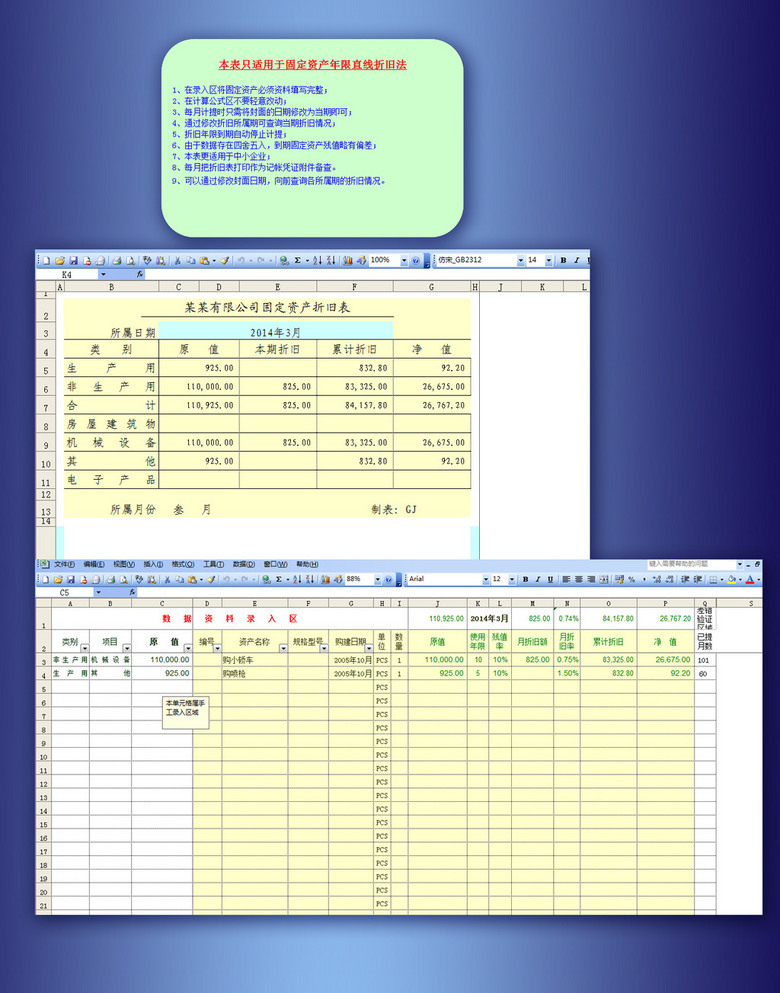Click the red underlined title 本表只适用于固定资产年限直线折旧法
Screen dimensions: 780x993
tap(312, 64)
